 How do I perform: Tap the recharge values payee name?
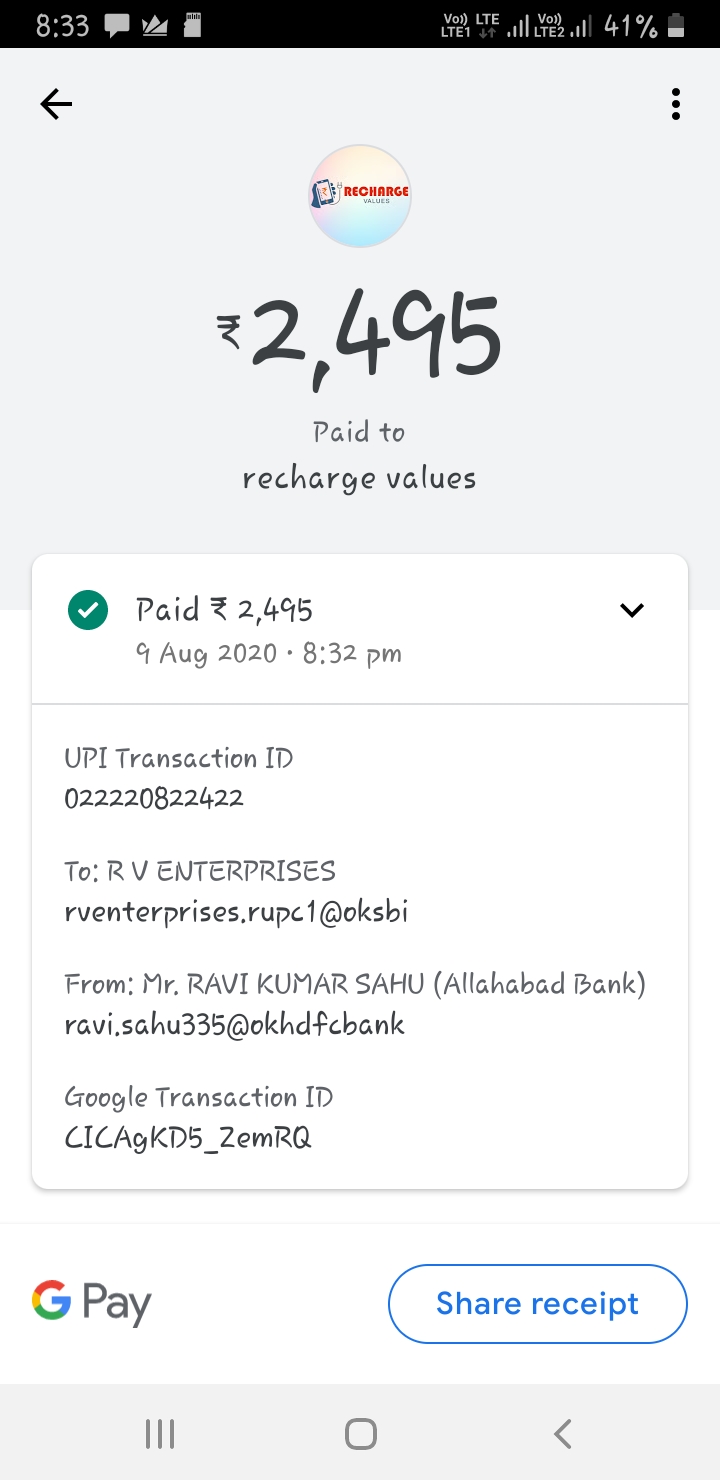point(360,479)
